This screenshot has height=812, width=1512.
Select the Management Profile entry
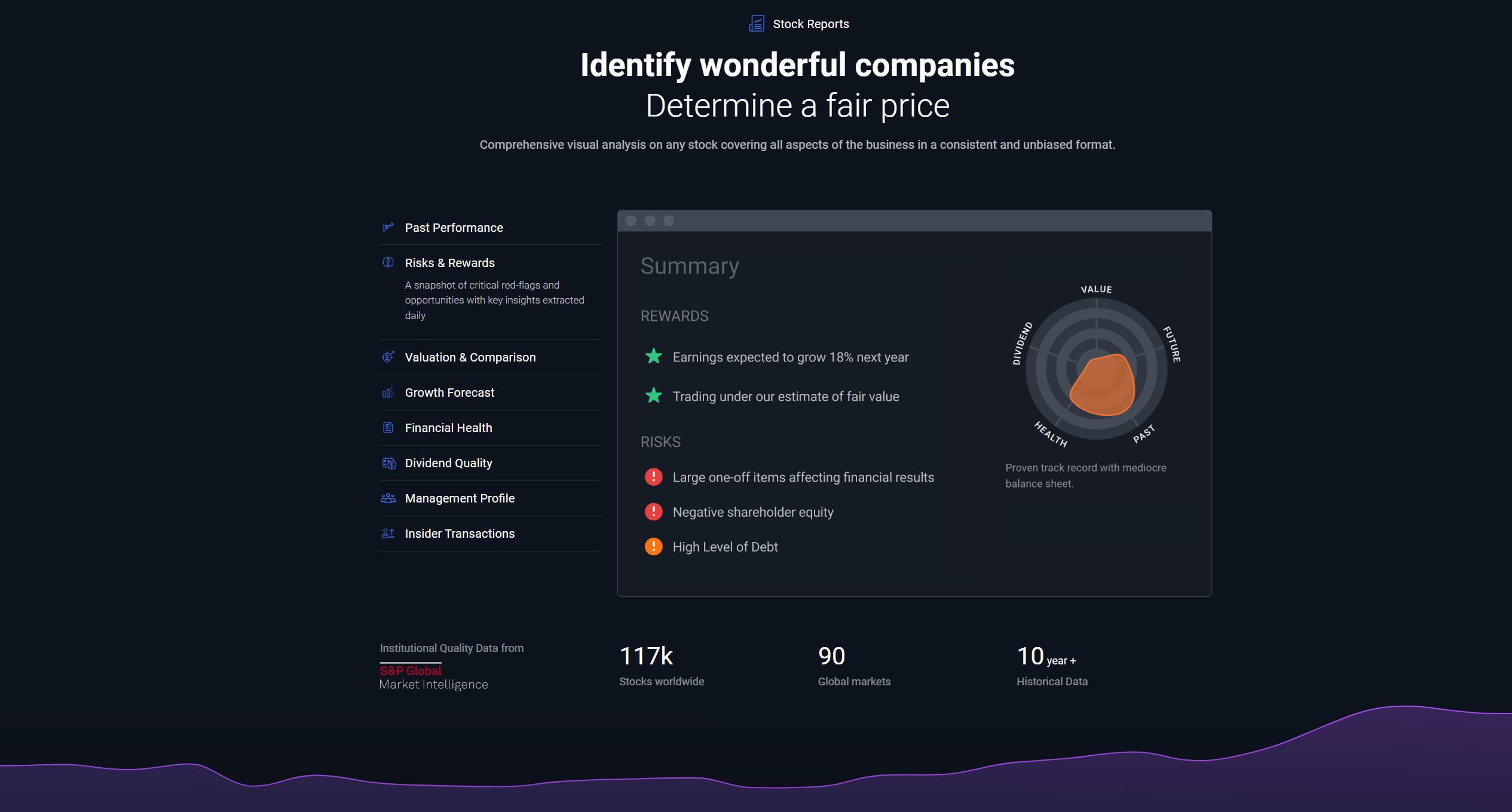tap(459, 498)
